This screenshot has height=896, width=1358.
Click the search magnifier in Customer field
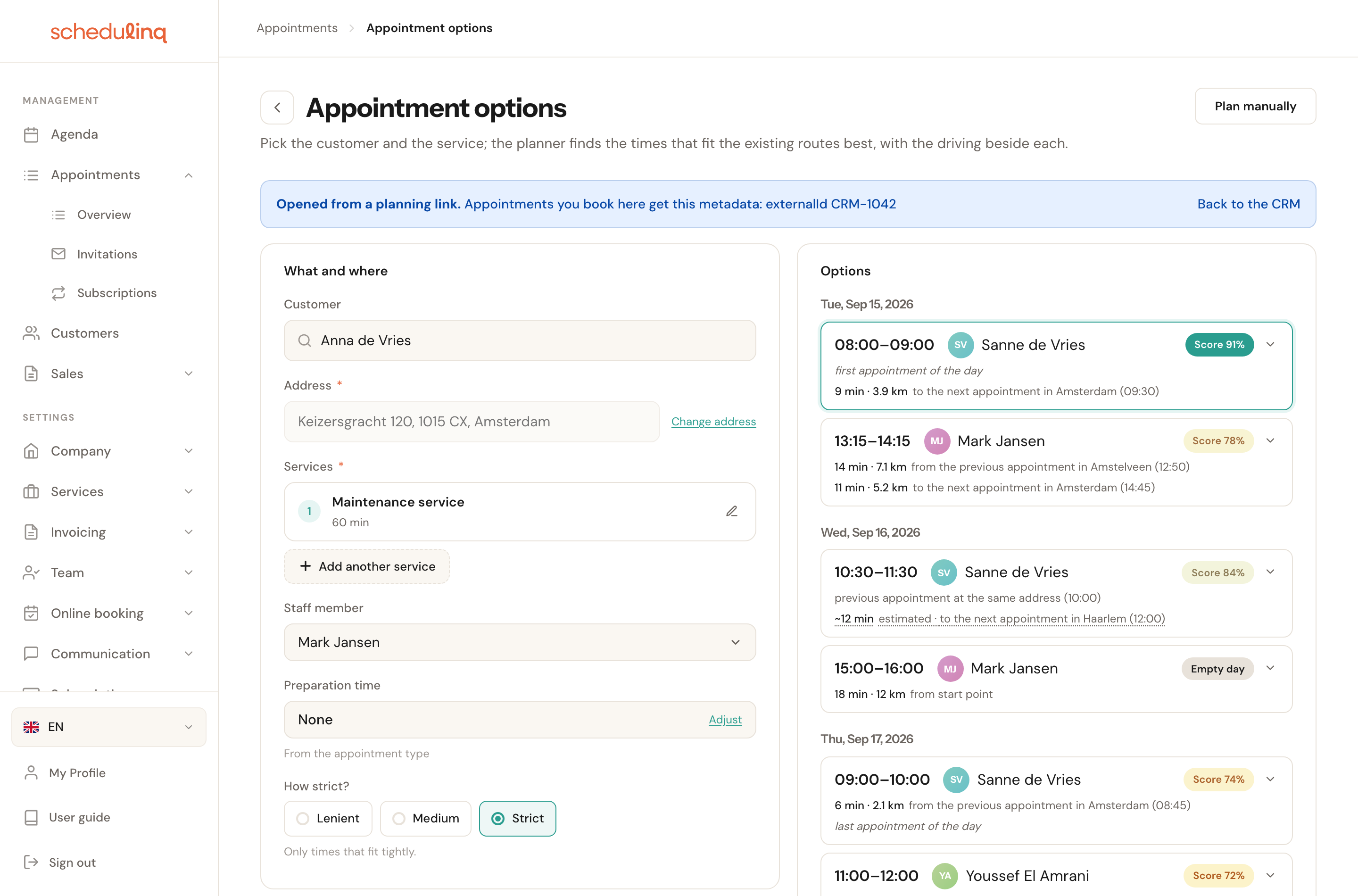305,340
